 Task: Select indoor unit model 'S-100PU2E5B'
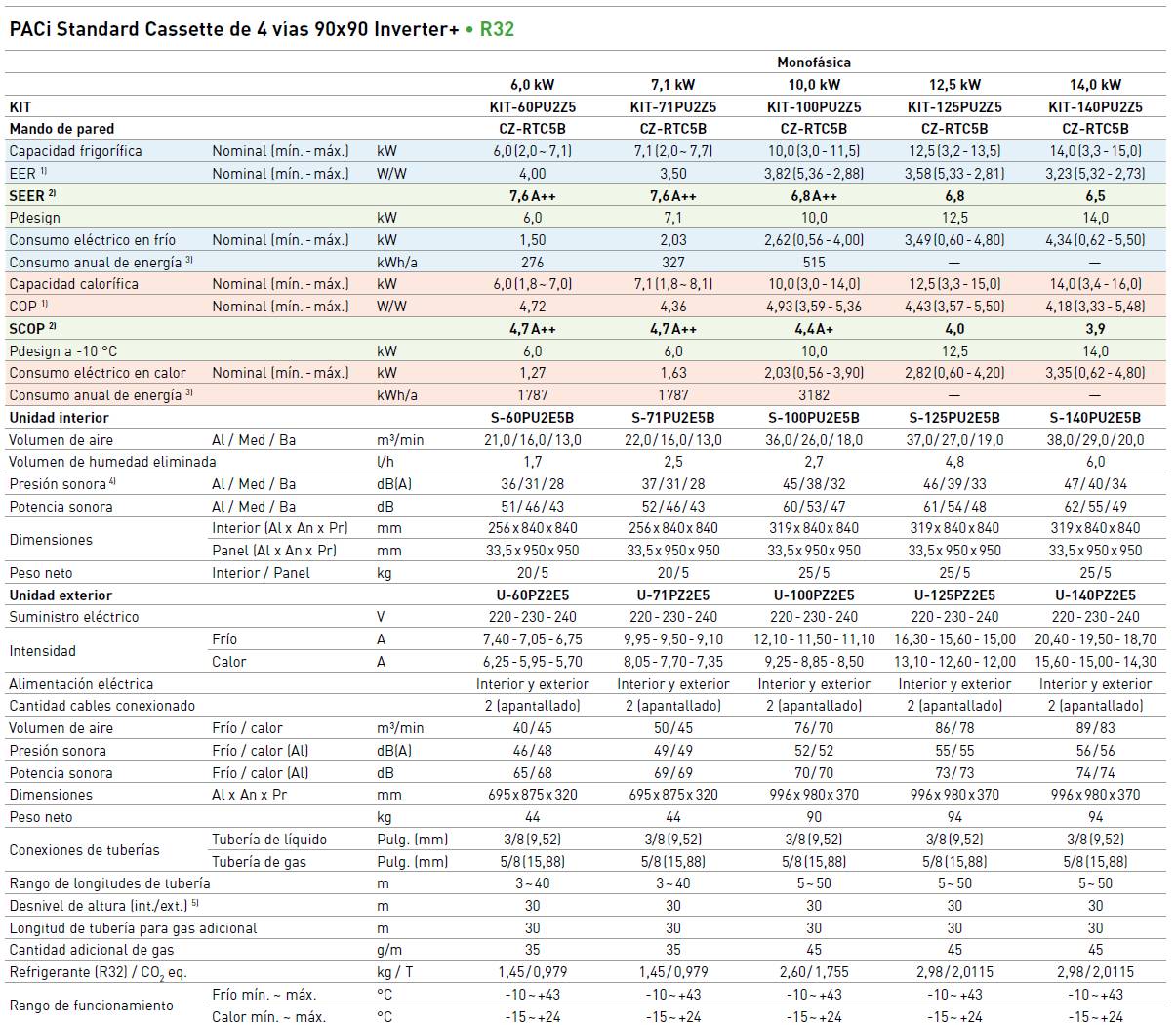pyautogui.click(x=814, y=418)
